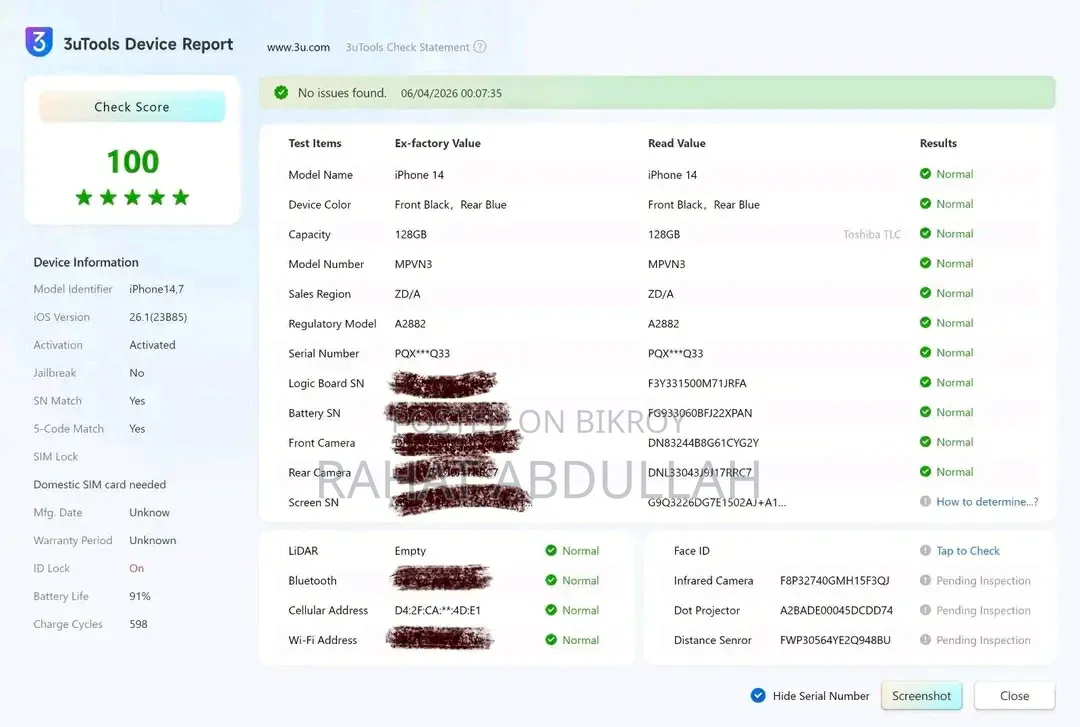Viewport: 1080px width, 727px height.
Task: Click the Normal check icon in Regulatory Model row
Action: pyautogui.click(x=925, y=322)
